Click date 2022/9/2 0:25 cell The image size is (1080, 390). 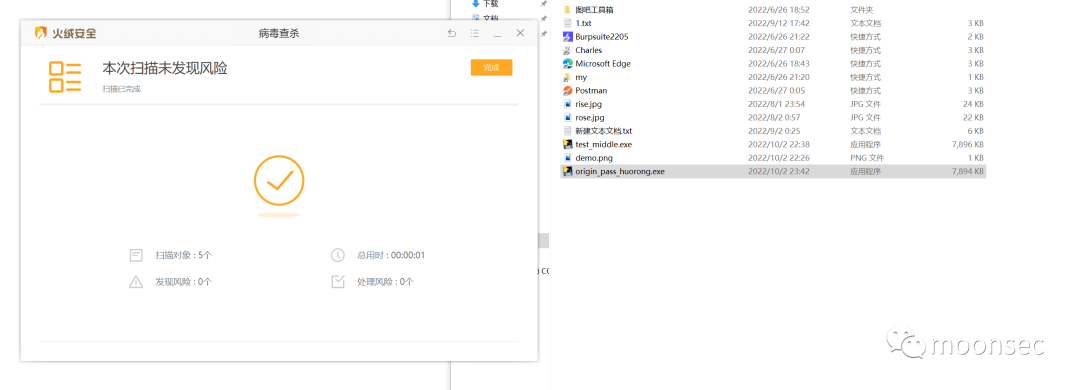(x=774, y=131)
